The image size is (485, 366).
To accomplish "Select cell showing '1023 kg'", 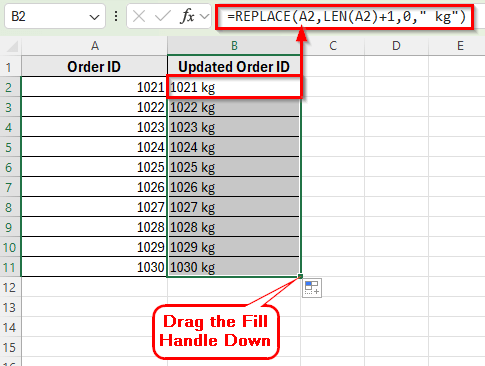I will pos(234,127).
